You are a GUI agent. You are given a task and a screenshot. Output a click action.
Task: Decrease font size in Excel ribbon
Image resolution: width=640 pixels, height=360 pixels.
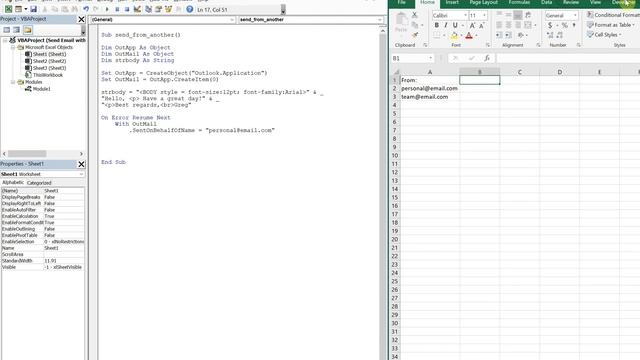(x=482, y=26)
